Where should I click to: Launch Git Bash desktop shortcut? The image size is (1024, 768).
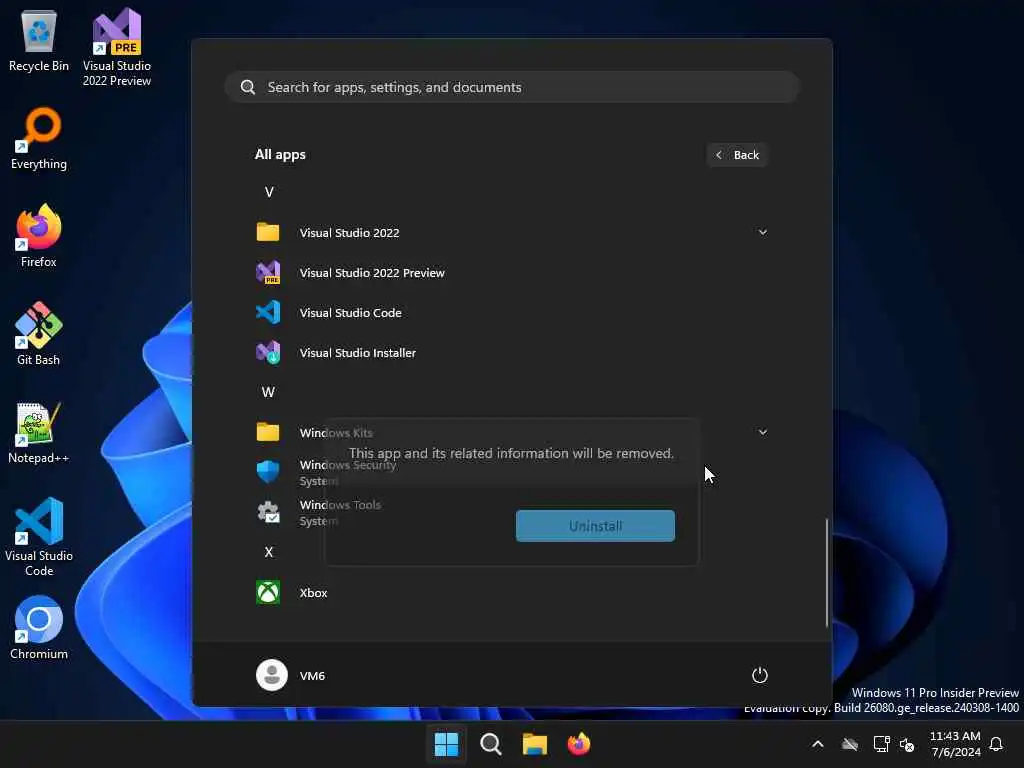39,334
